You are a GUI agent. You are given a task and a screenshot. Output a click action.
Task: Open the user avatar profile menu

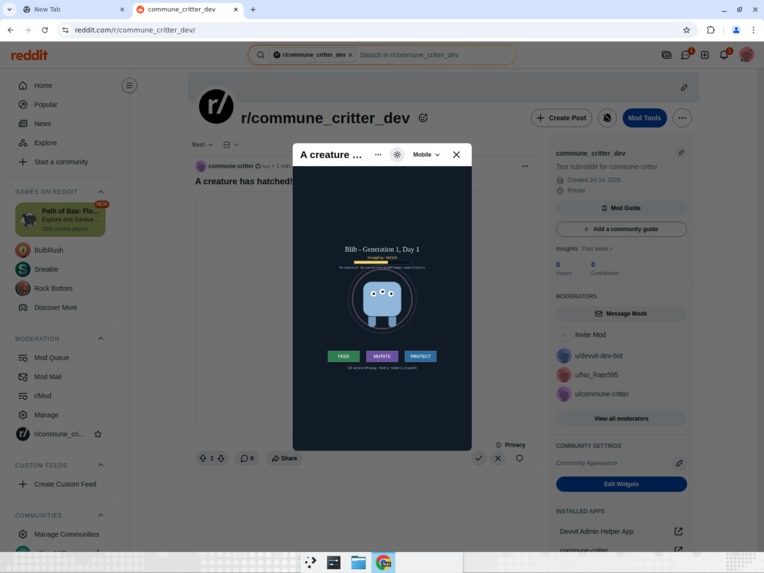[x=746, y=55]
